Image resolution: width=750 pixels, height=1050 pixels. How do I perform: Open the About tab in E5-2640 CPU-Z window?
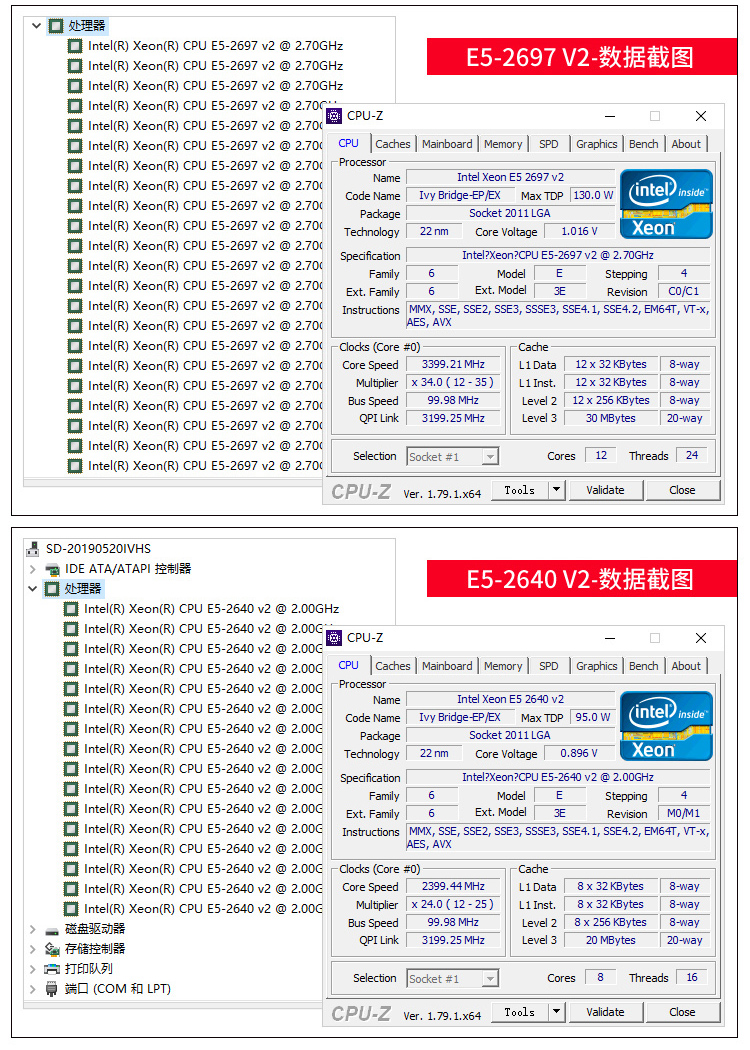686,666
